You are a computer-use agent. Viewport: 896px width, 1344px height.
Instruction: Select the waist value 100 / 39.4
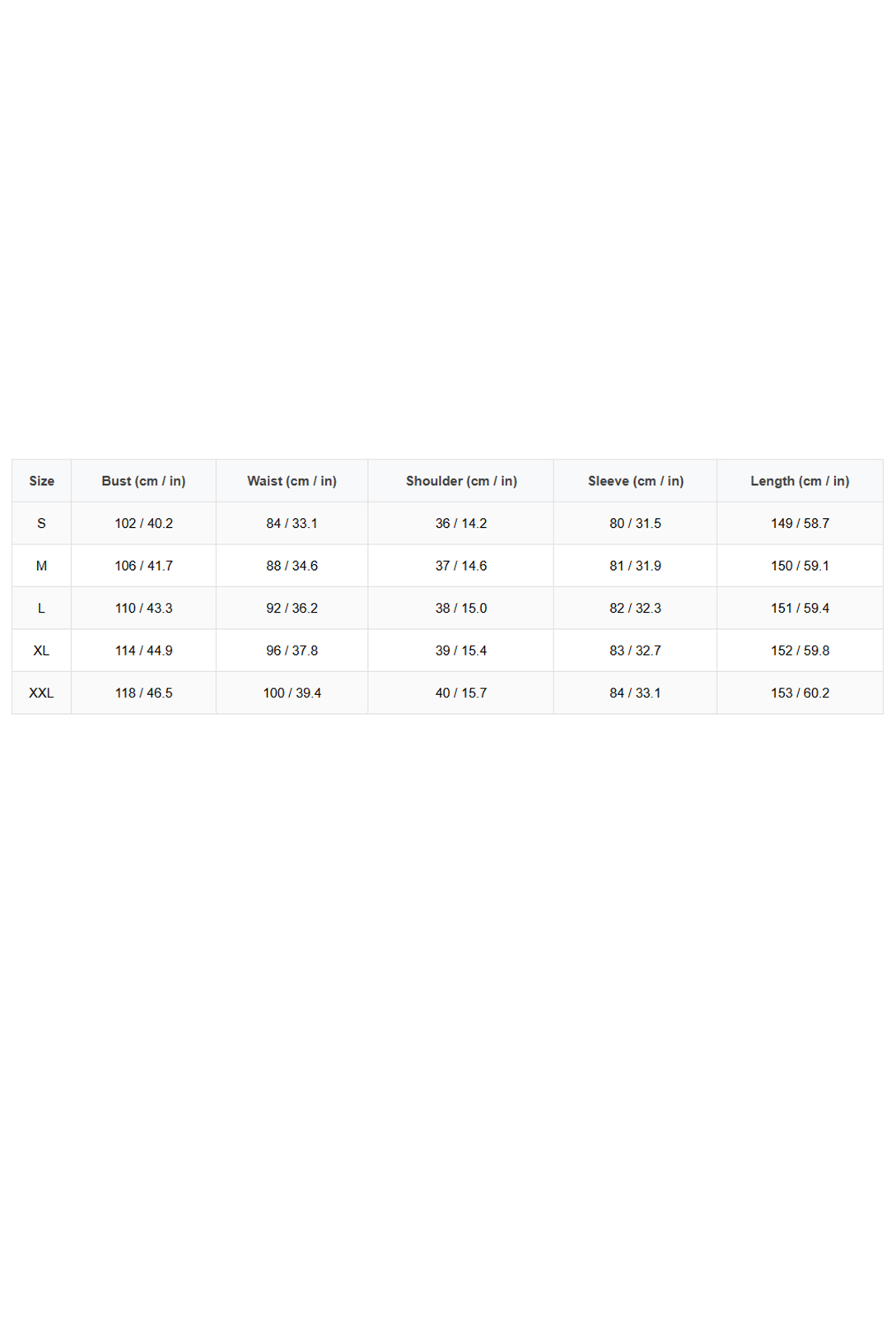(292, 693)
